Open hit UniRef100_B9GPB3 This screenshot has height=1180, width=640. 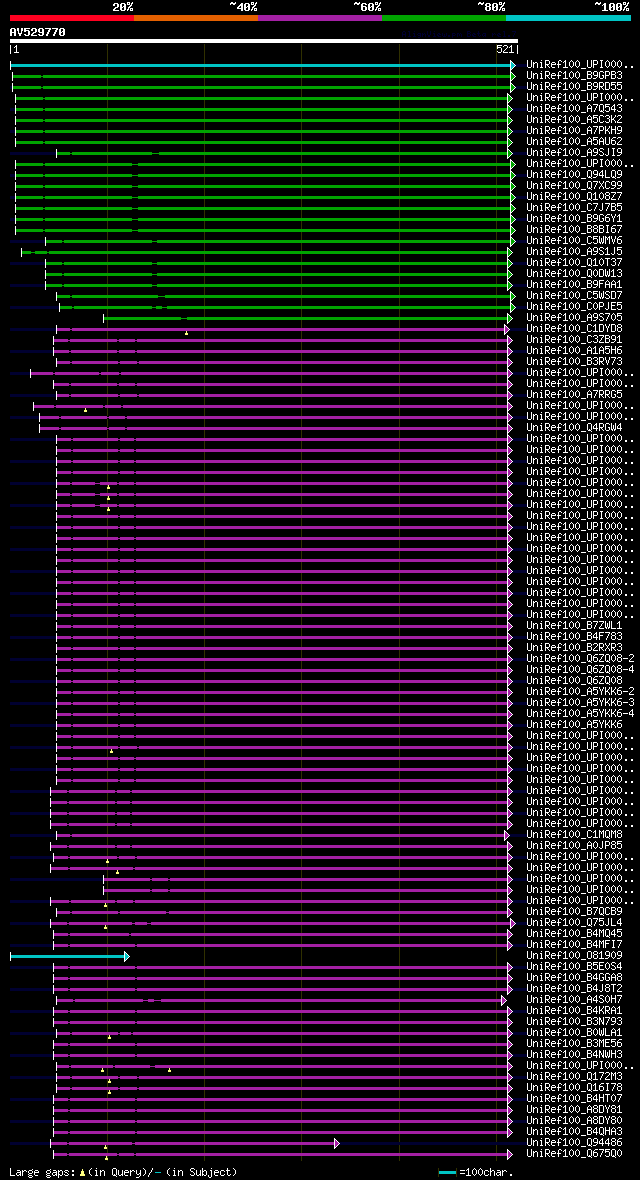574,75
